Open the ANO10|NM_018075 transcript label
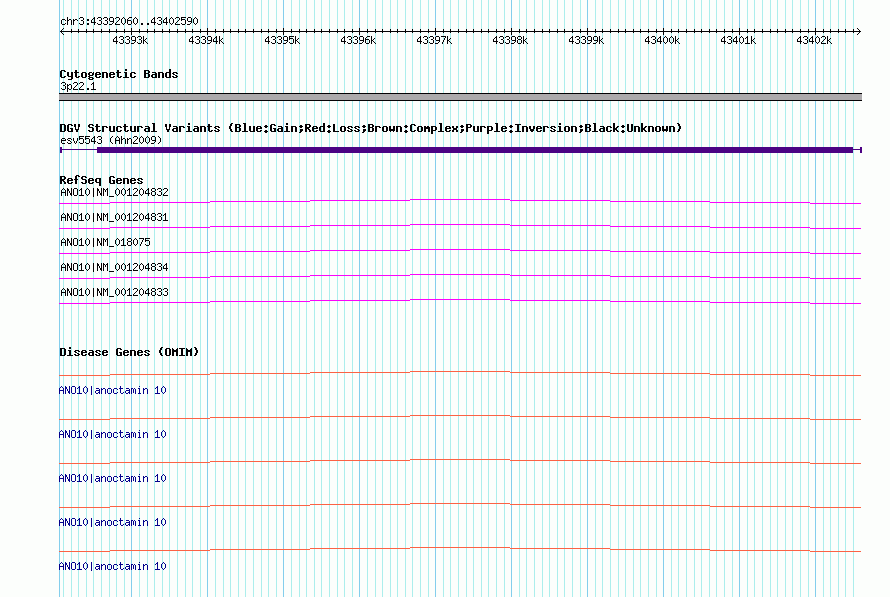This screenshot has height=597, width=890. [106, 242]
